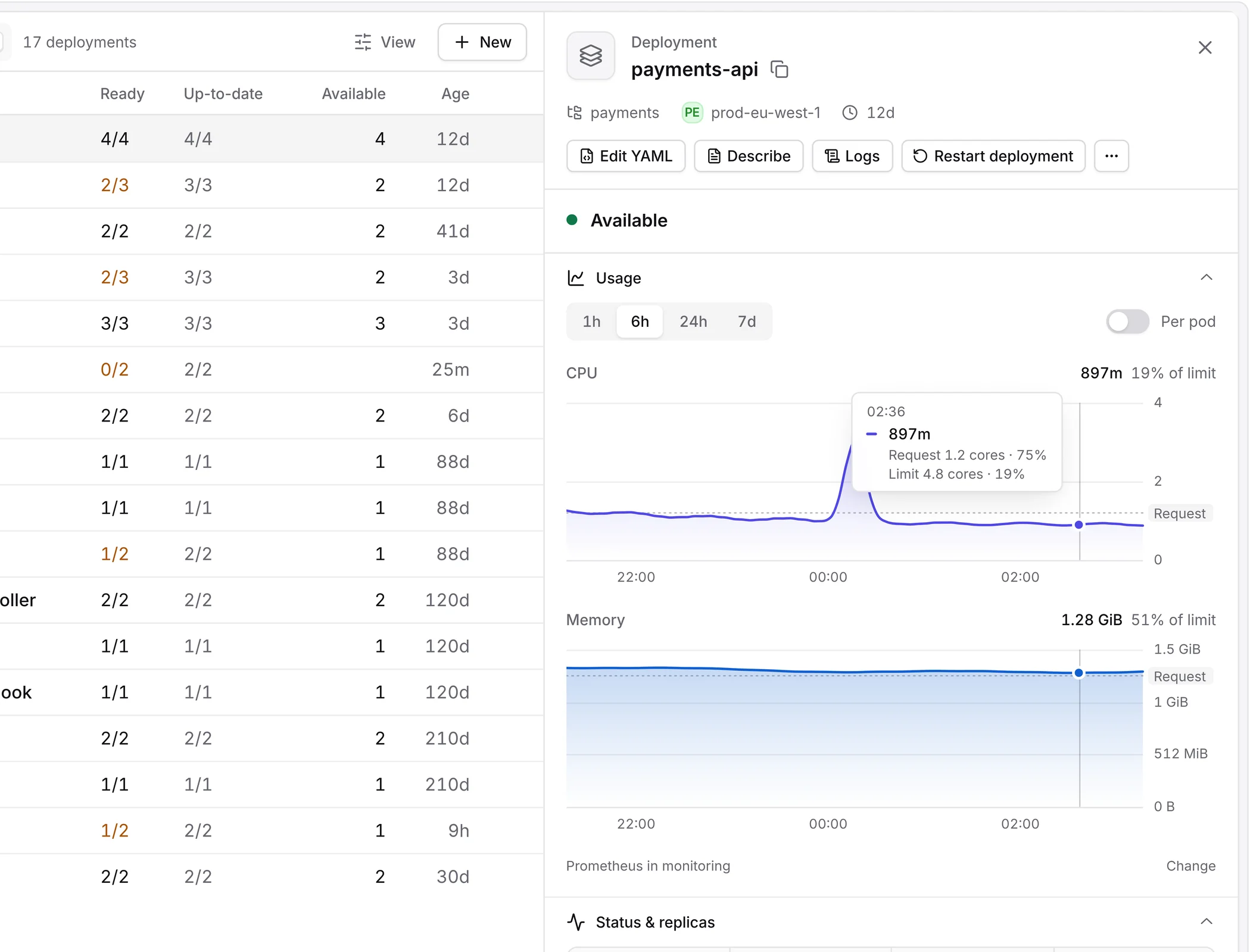Select the row with age 9h
The image size is (1250, 952).
272,831
